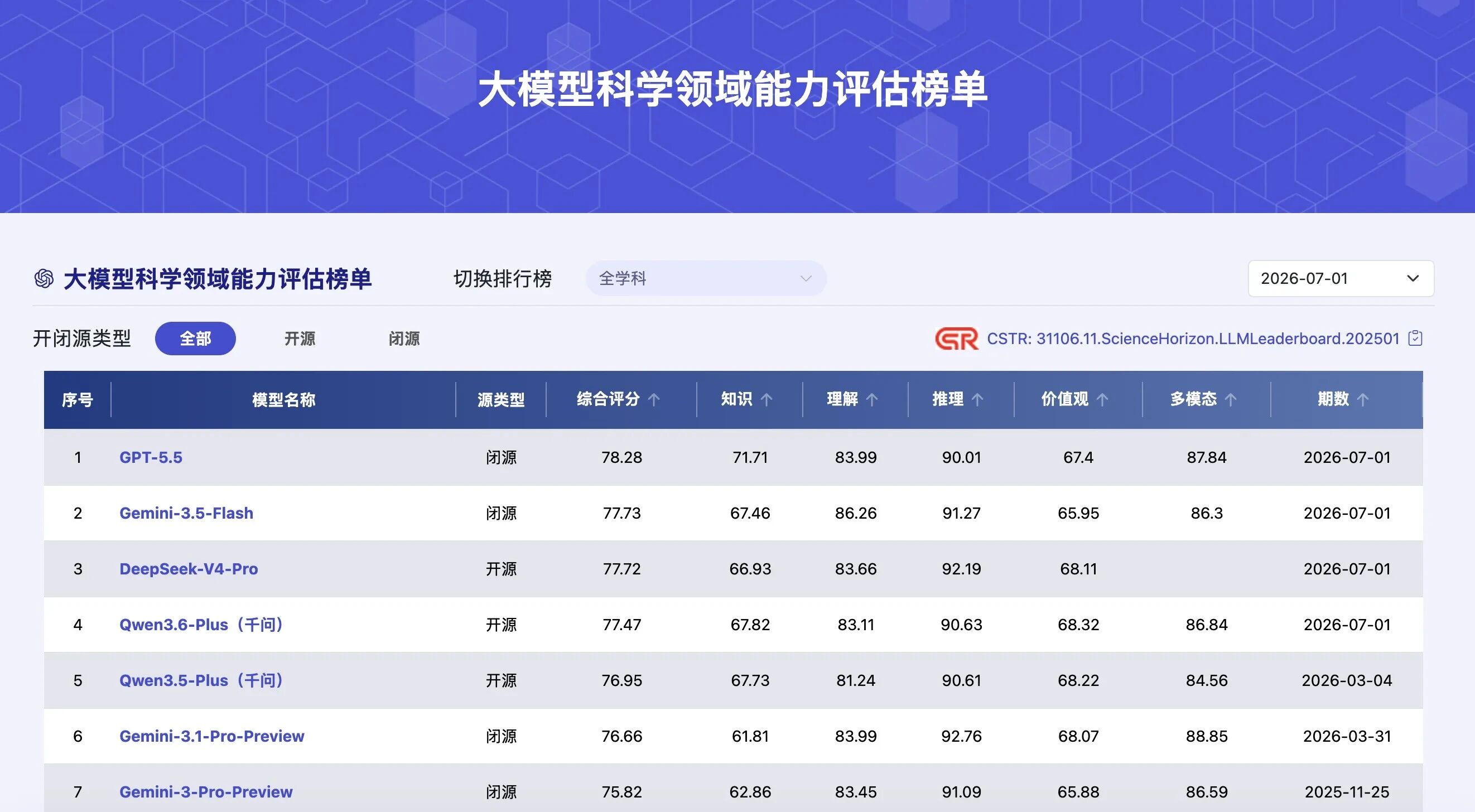The height and width of the screenshot is (812, 1475).
Task: Click the 序号 column header
Action: coord(78,399)
